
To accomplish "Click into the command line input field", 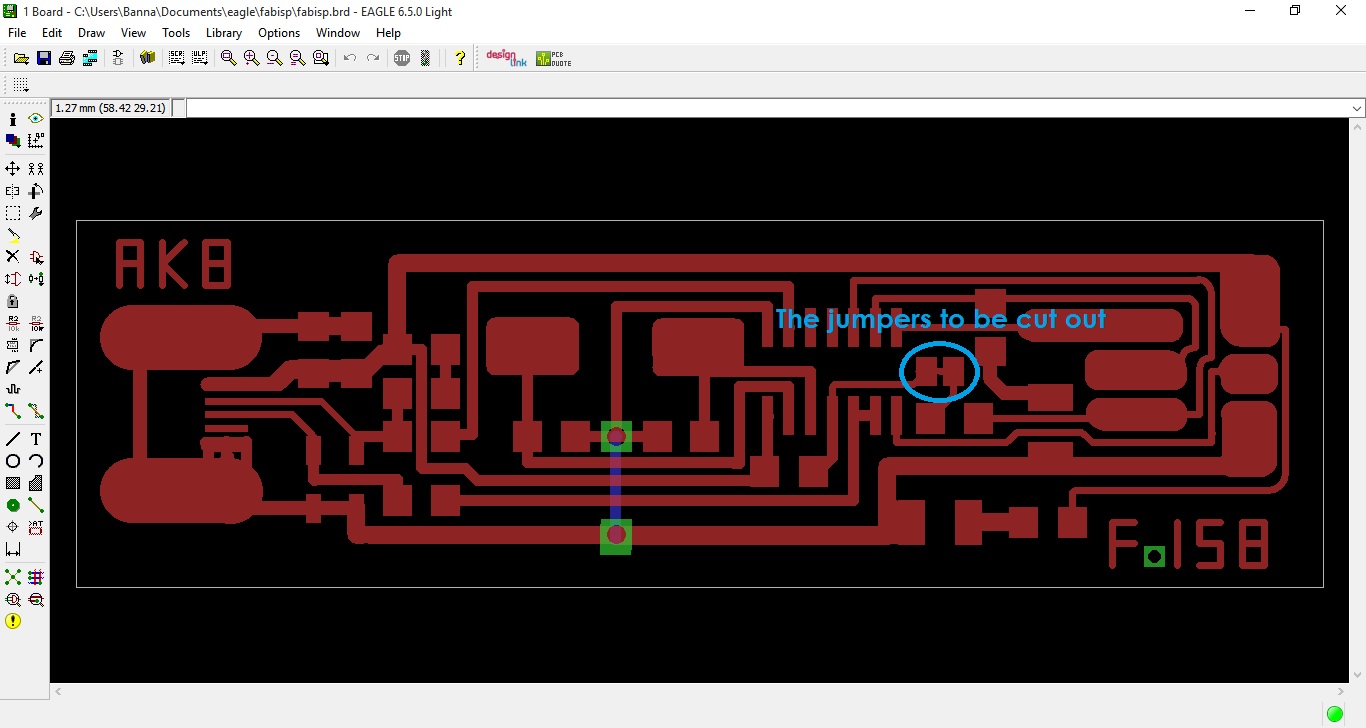I will 768,108.
